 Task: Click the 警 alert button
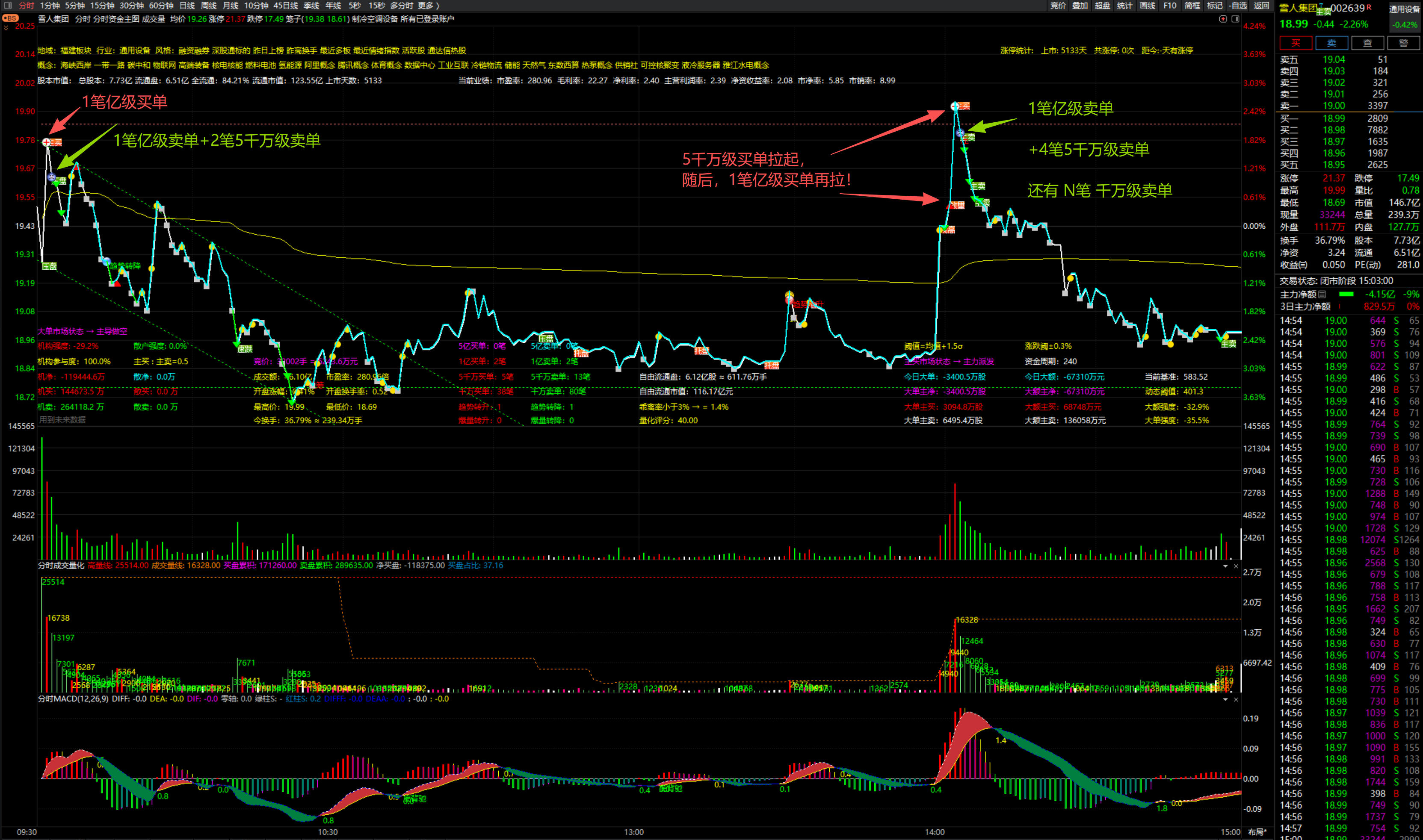(x=1403, y=43)
